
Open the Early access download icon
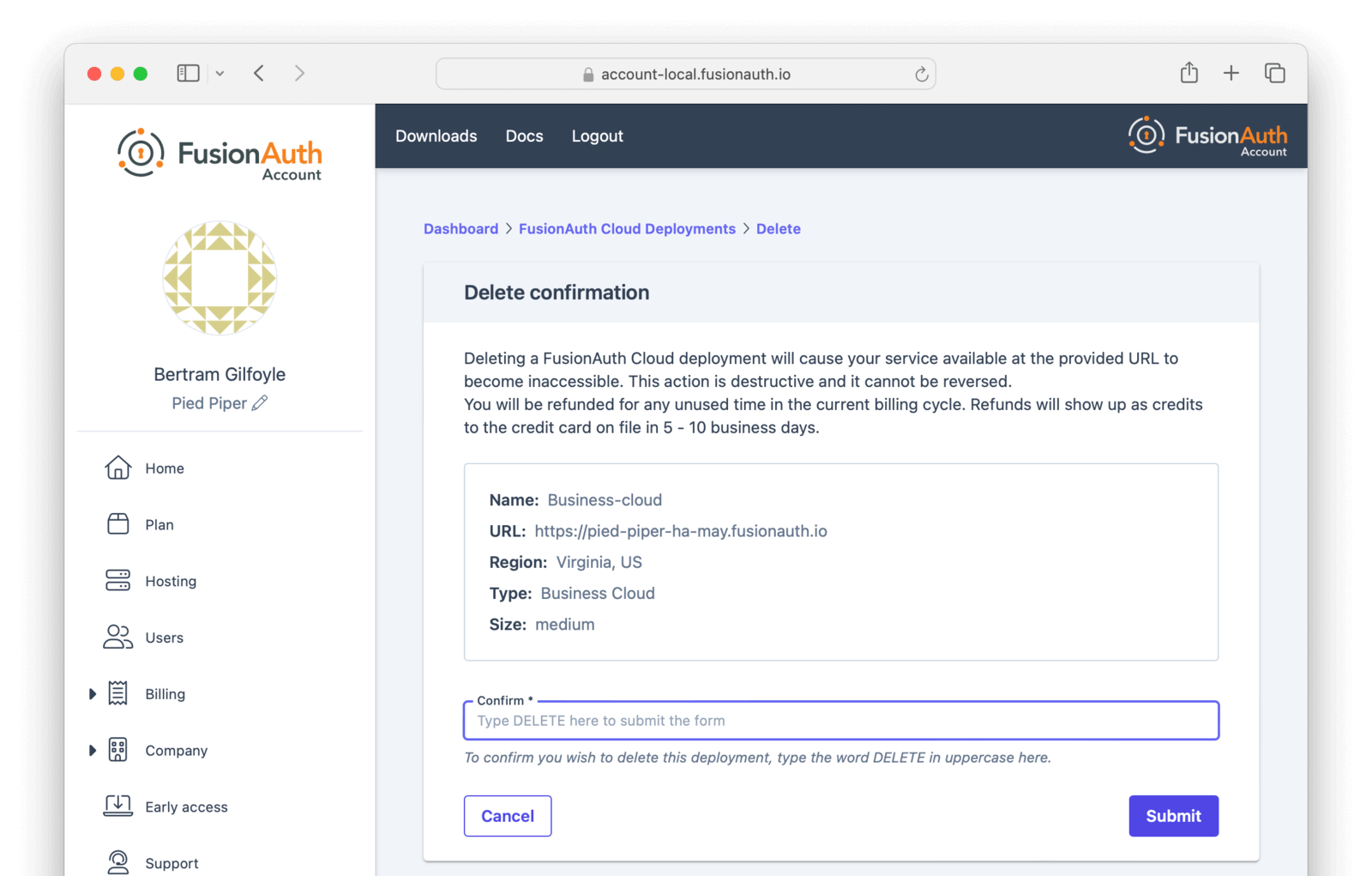pos(118,807)
